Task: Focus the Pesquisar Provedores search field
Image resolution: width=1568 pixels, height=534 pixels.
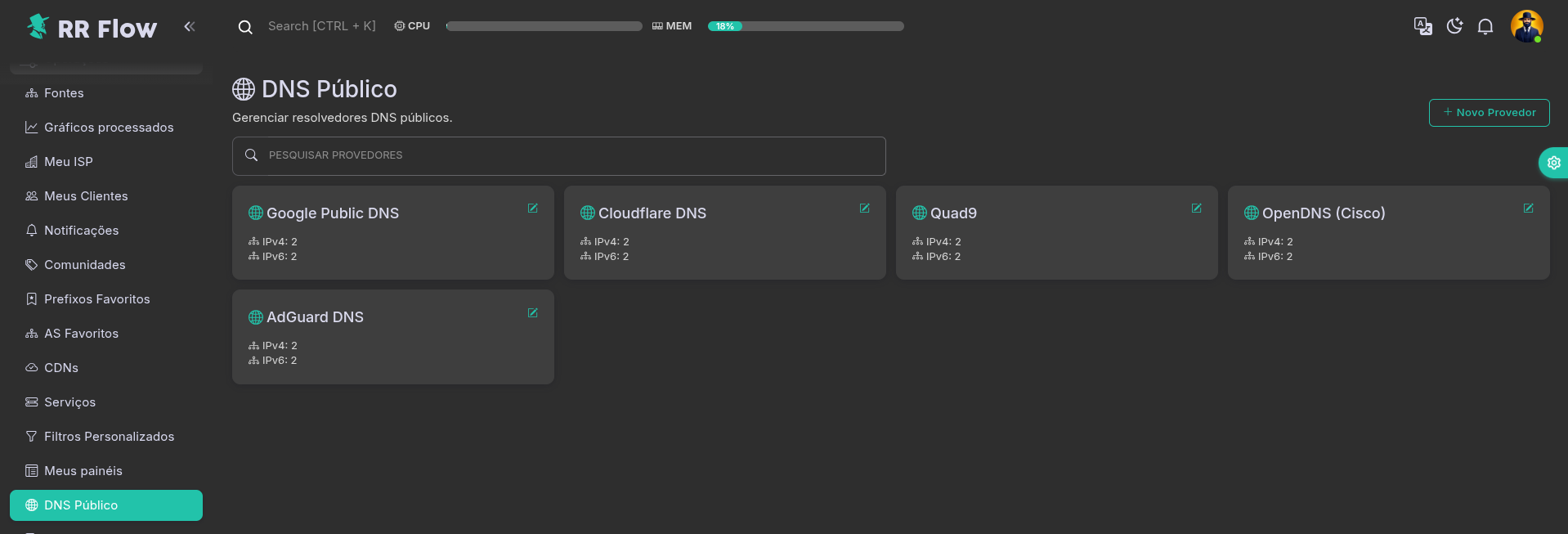Action: click(x=559, y=155)
